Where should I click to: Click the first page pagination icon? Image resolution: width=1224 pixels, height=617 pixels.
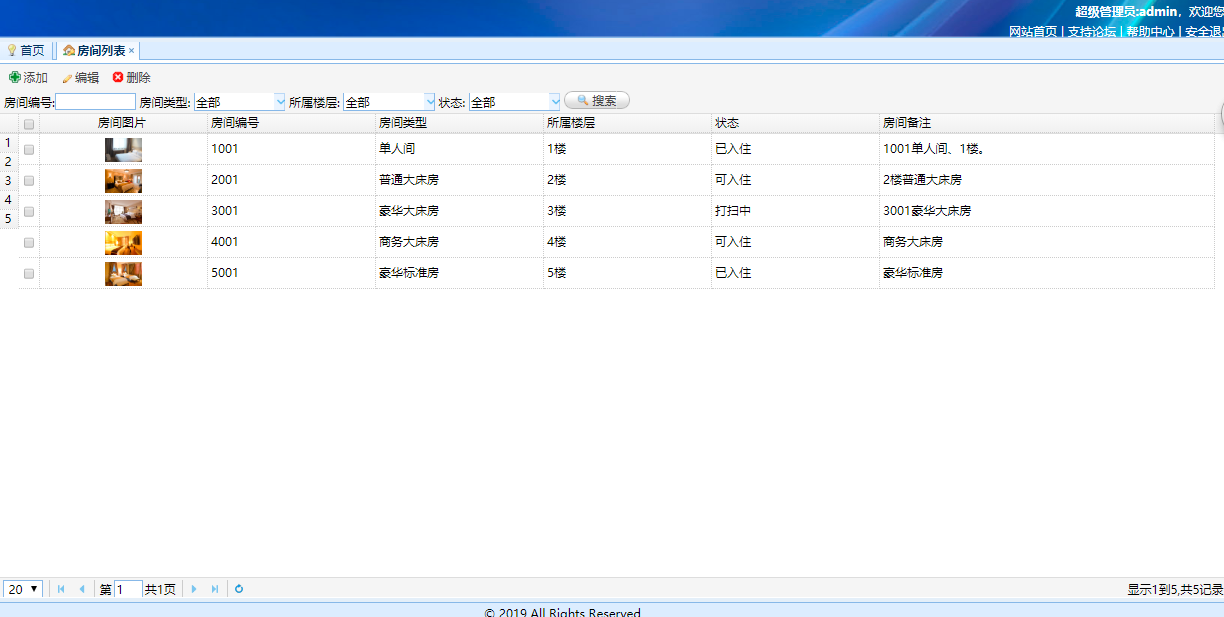click(61, 589)
